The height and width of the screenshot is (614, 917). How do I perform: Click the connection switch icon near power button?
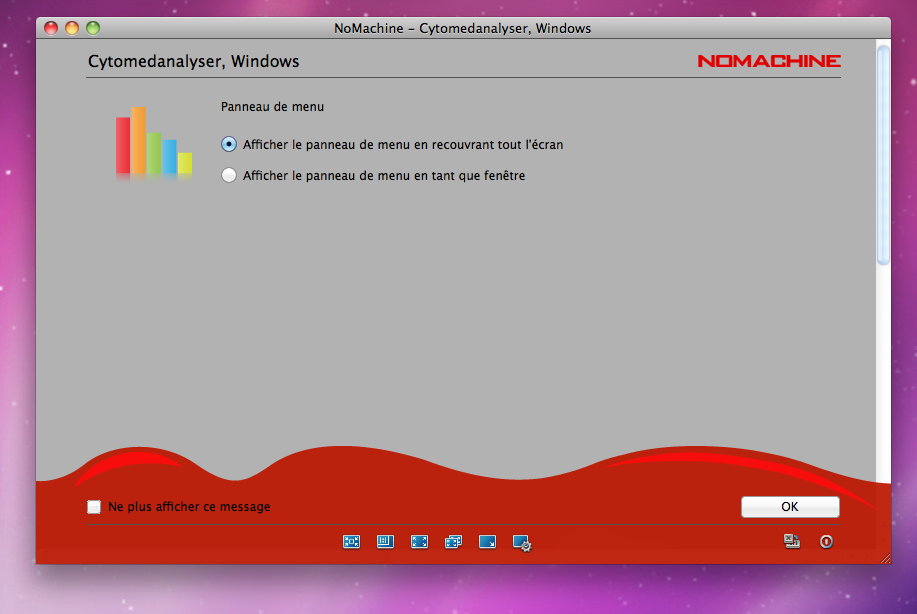pos(792,541)
